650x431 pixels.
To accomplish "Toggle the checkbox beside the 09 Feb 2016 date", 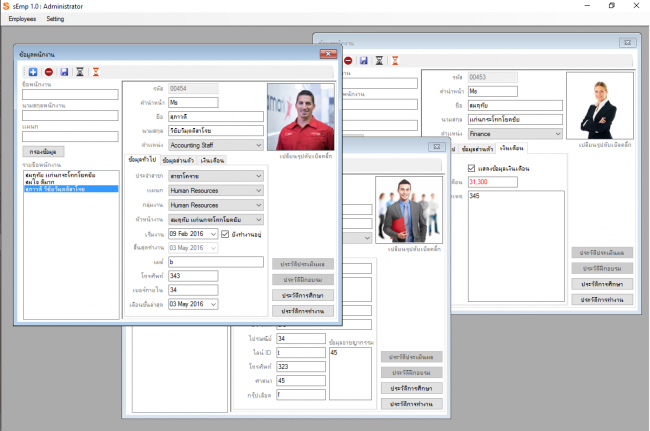I will 225,234.
